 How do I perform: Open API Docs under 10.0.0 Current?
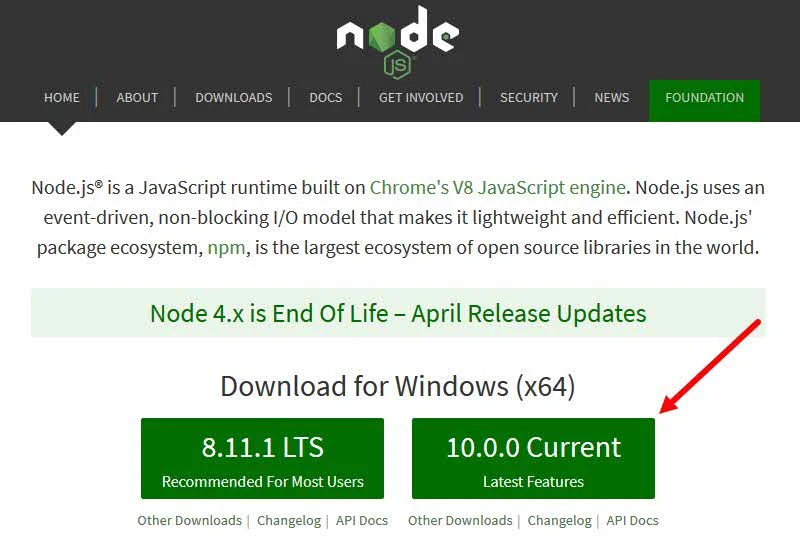coord(632,520)
